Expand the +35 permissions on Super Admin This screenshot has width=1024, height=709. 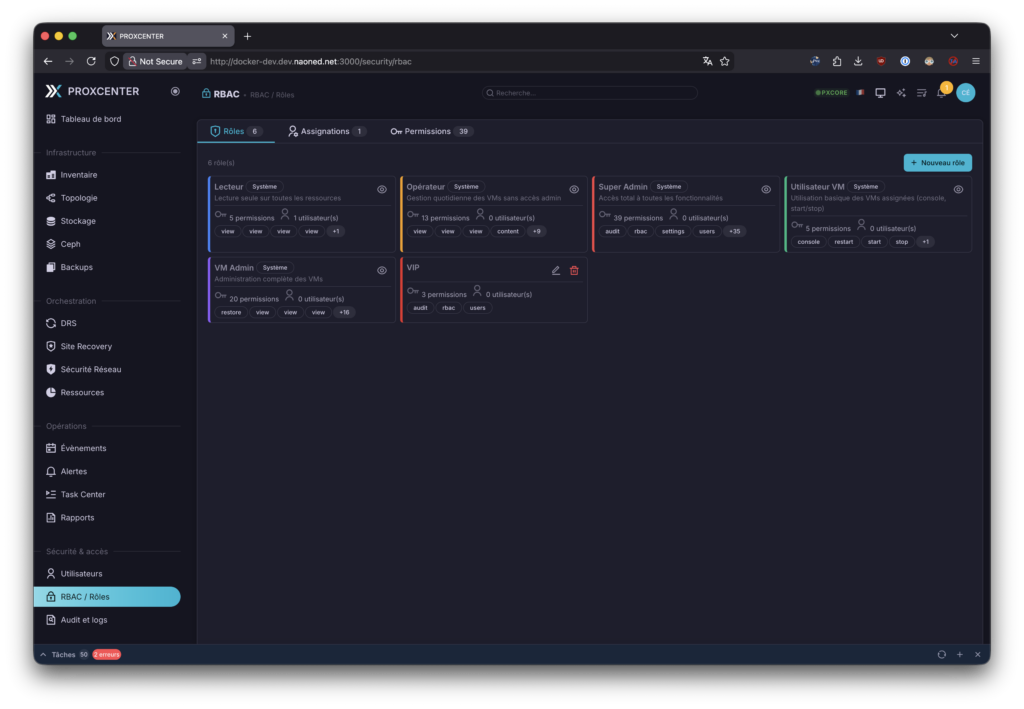(x=735, y=231)
